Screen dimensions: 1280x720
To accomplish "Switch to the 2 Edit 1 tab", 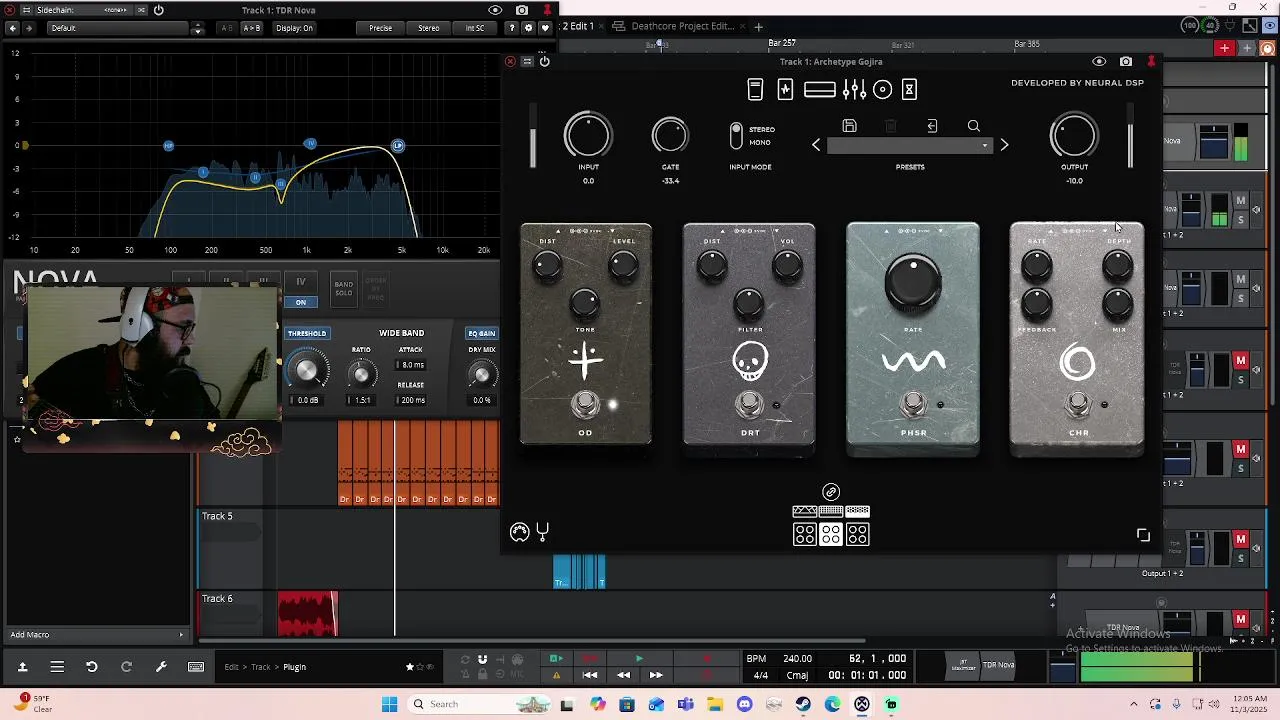I will point(579,26).
